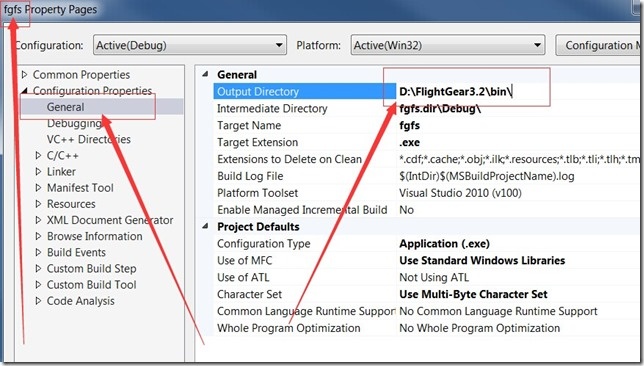Image resolution: width=644 pixels, height=366 pixels.
Task: Click the Output Directory property name
Action: click(x=258, y=92)
